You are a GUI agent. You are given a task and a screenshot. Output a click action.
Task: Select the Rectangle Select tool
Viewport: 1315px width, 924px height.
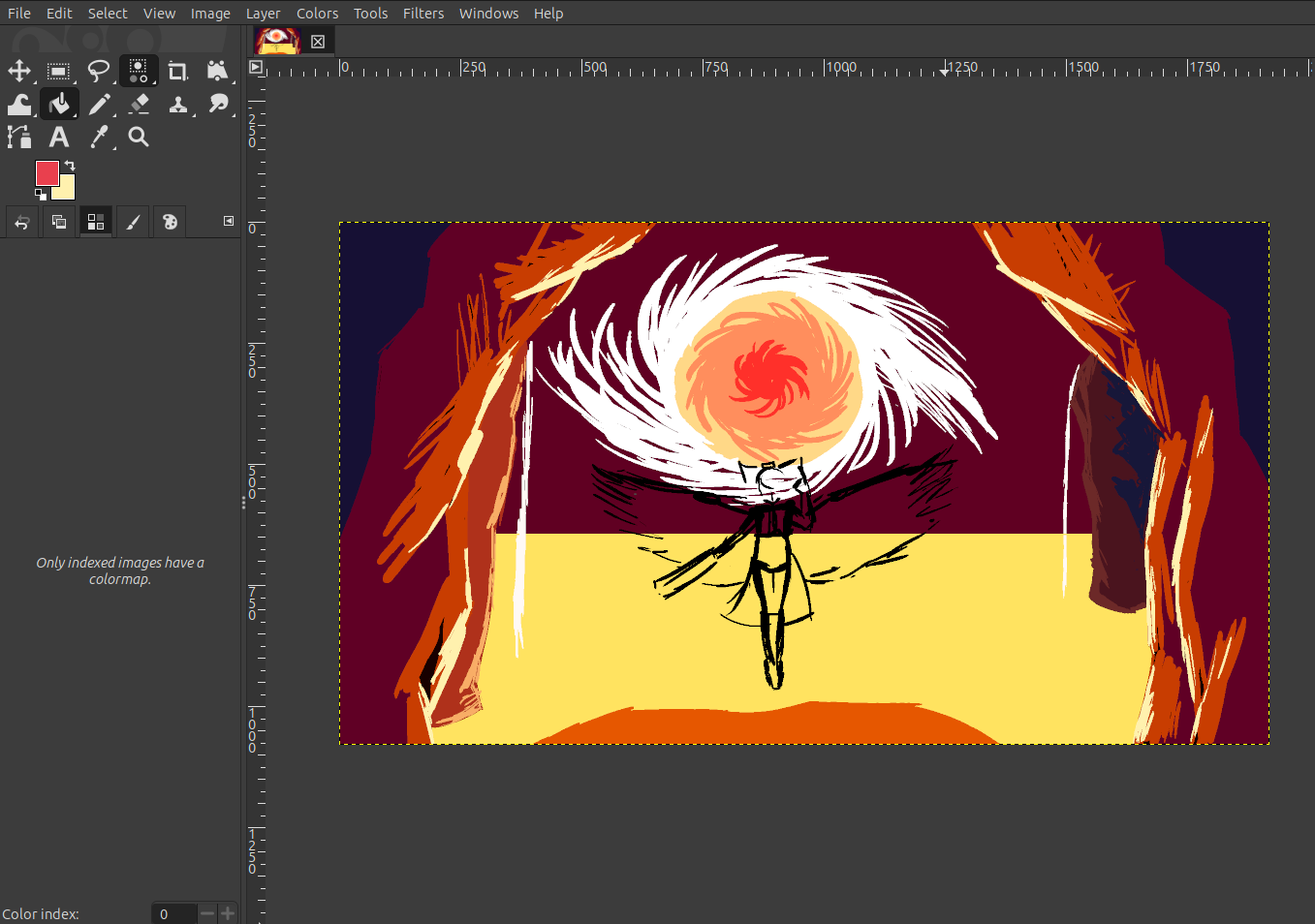(x=59, y=71)
